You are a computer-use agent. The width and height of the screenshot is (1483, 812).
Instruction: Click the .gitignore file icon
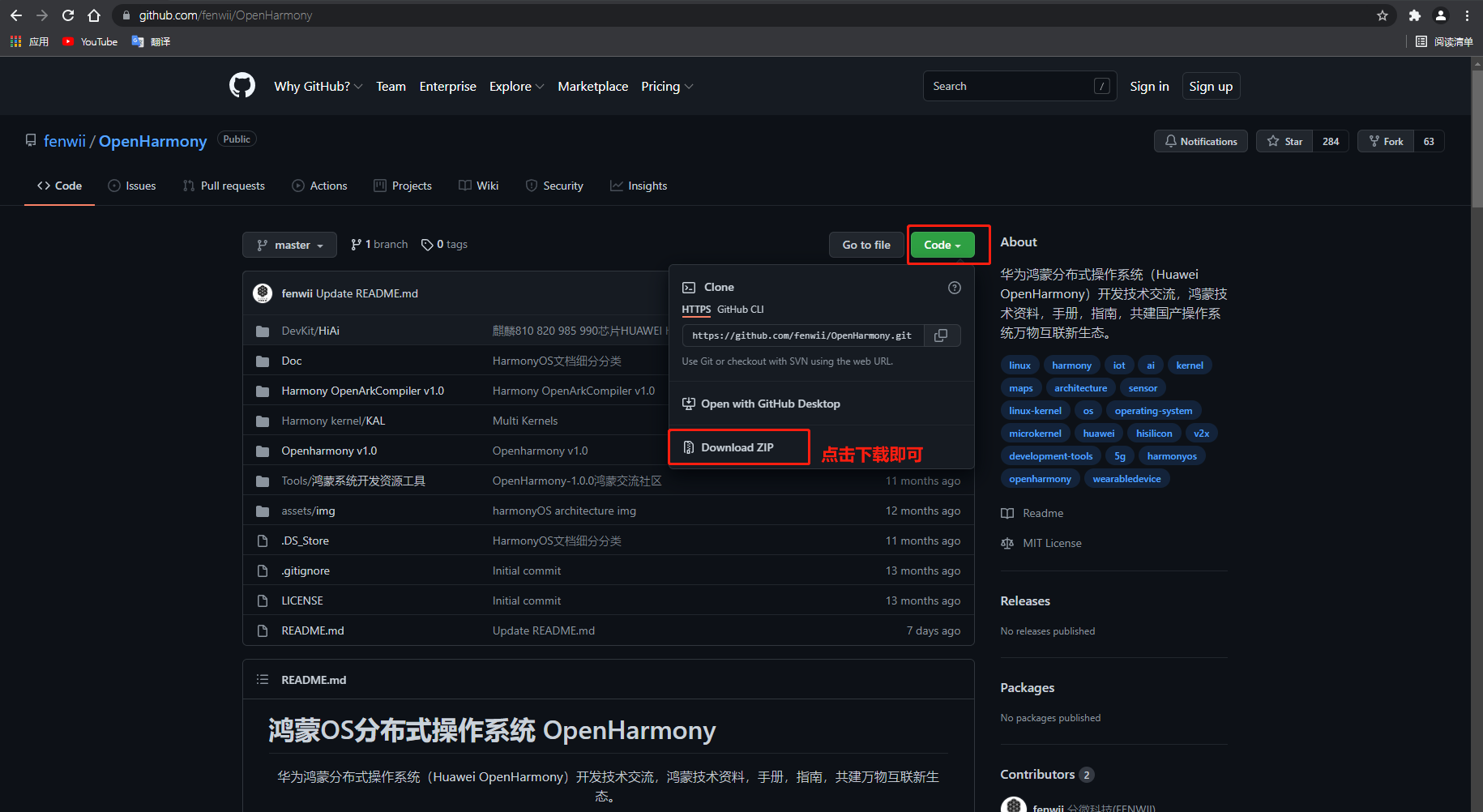(x=263, y=571)
